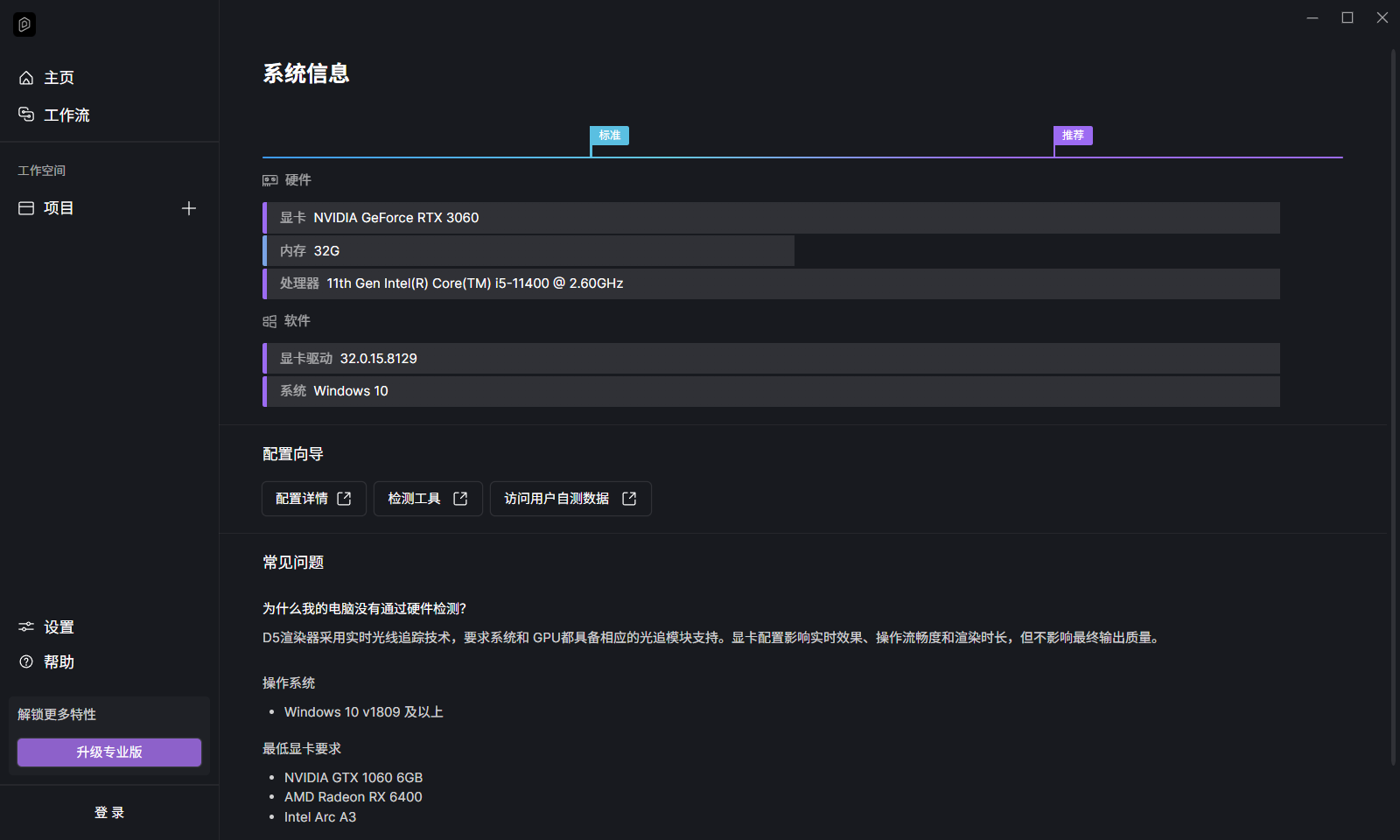Viewport: 1400px width, 840px height.
Task: Click the workflow icon beside 工作流
Action: pyautogui.click(x=26, y=115)
